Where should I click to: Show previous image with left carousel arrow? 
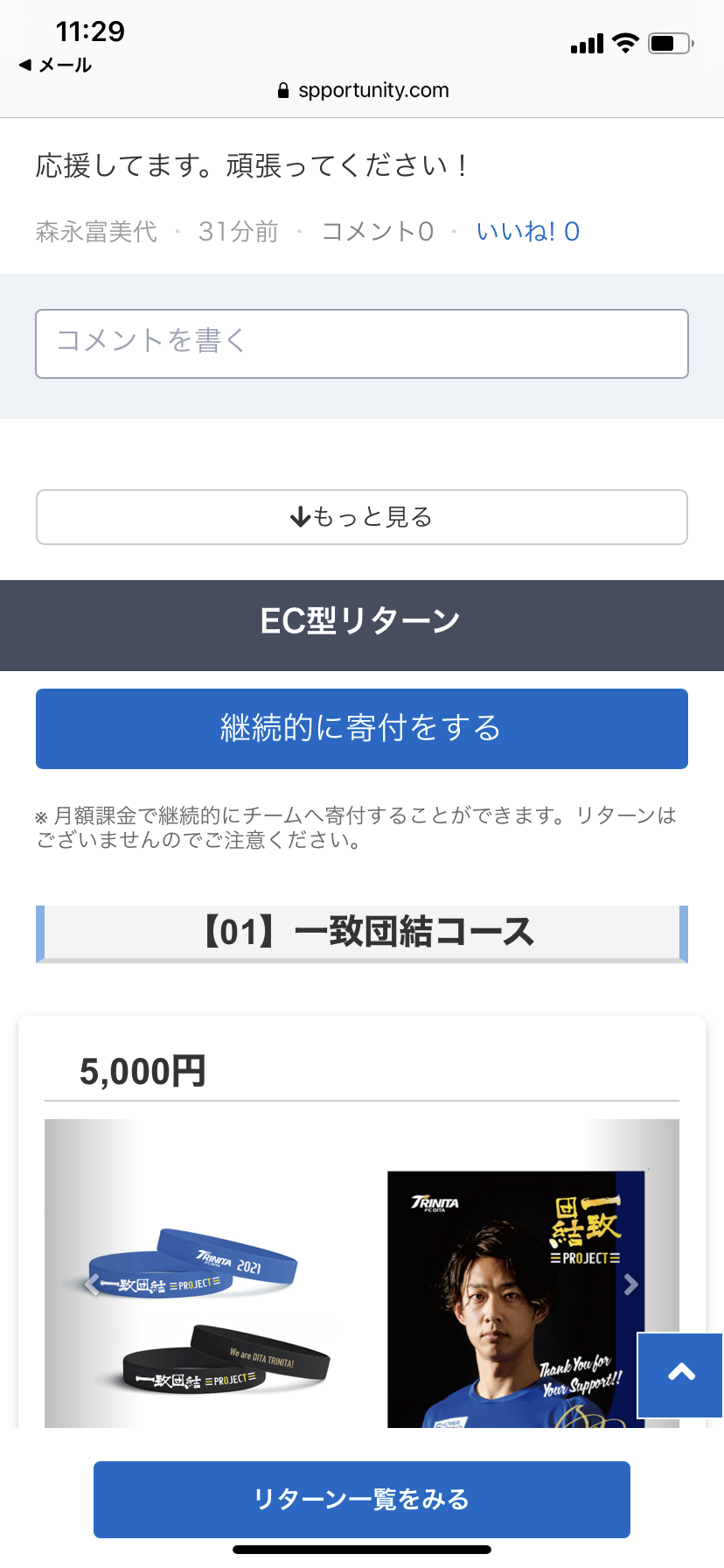92,1284
